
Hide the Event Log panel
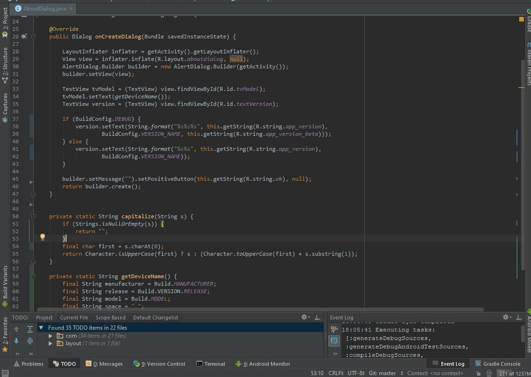pyautogui.click(x=519, y=317)
